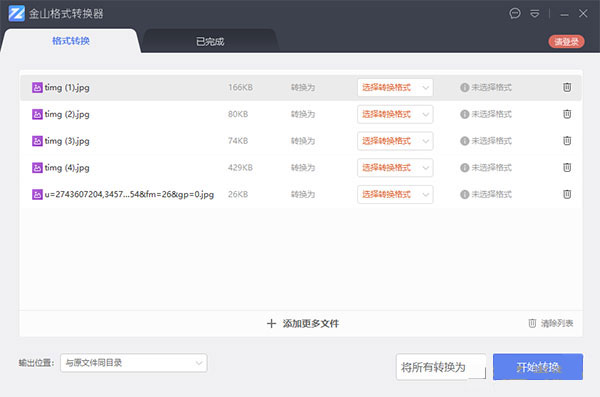Delete timg (1).jpg using its trash icon
This screenshot has height=397, width=600.
[567, 87]
